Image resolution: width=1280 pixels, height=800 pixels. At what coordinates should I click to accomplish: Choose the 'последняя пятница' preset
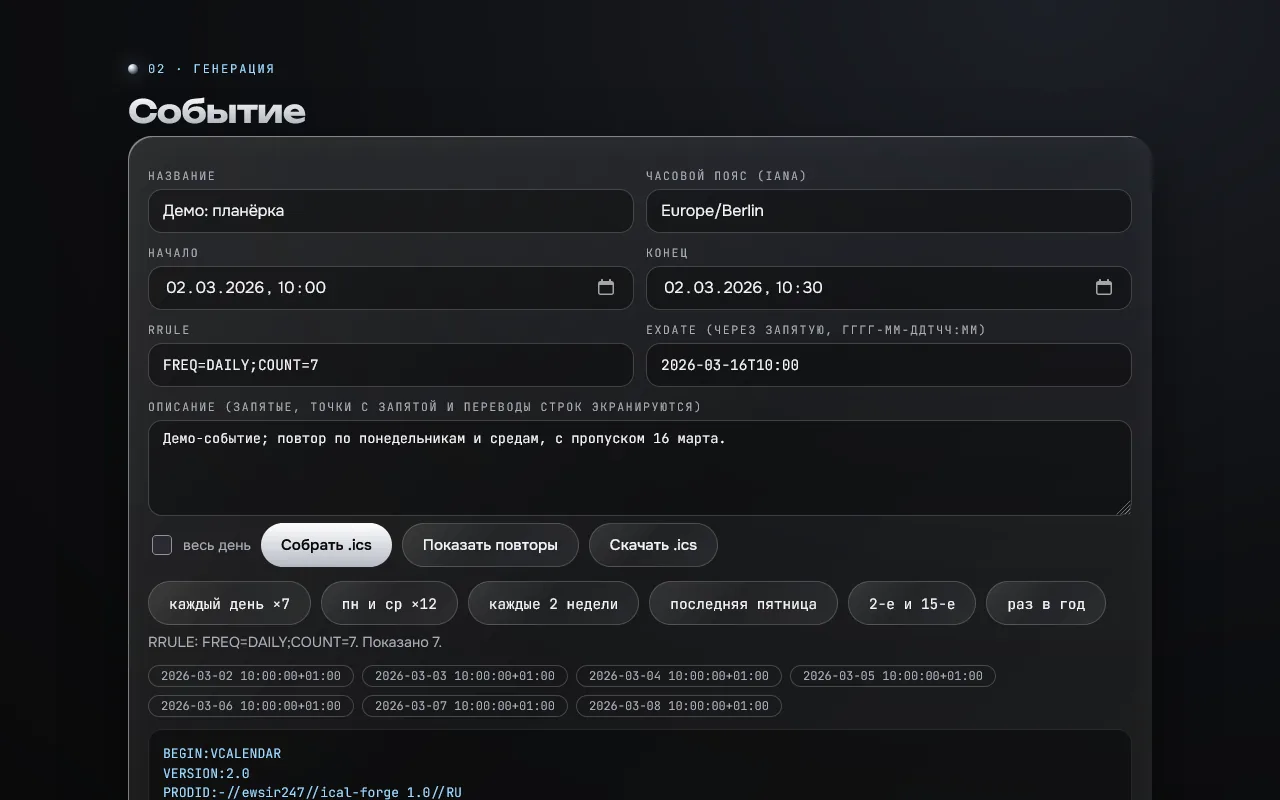pyautogui.click(x=743, y=603)
